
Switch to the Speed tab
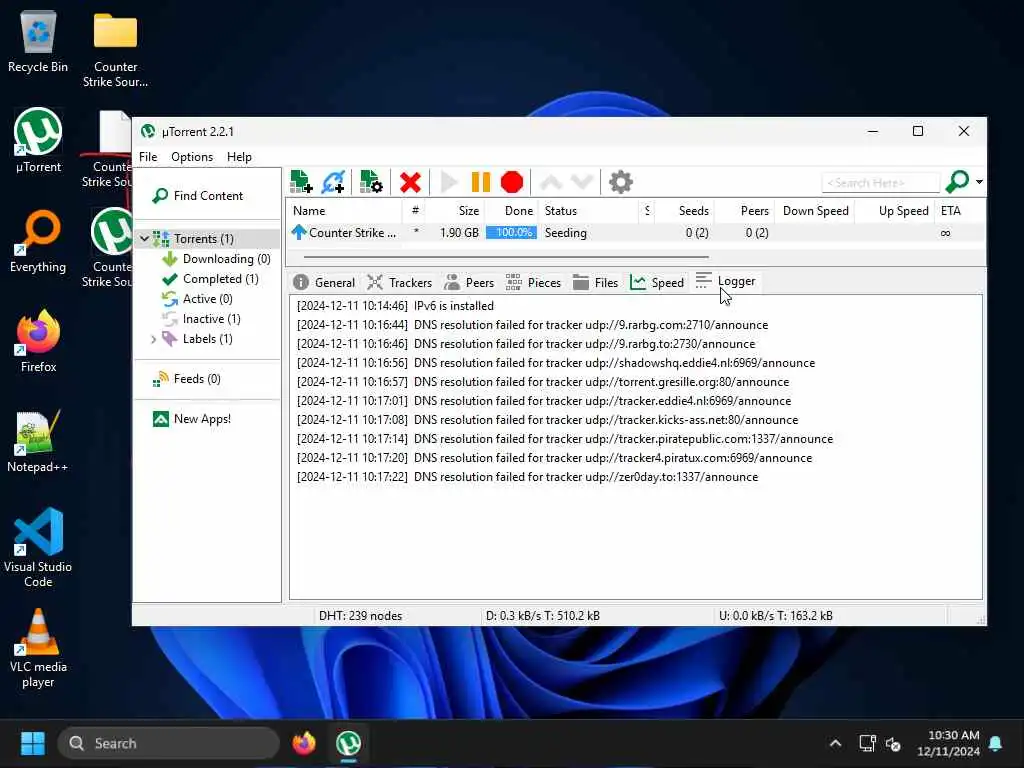[657, 282]
